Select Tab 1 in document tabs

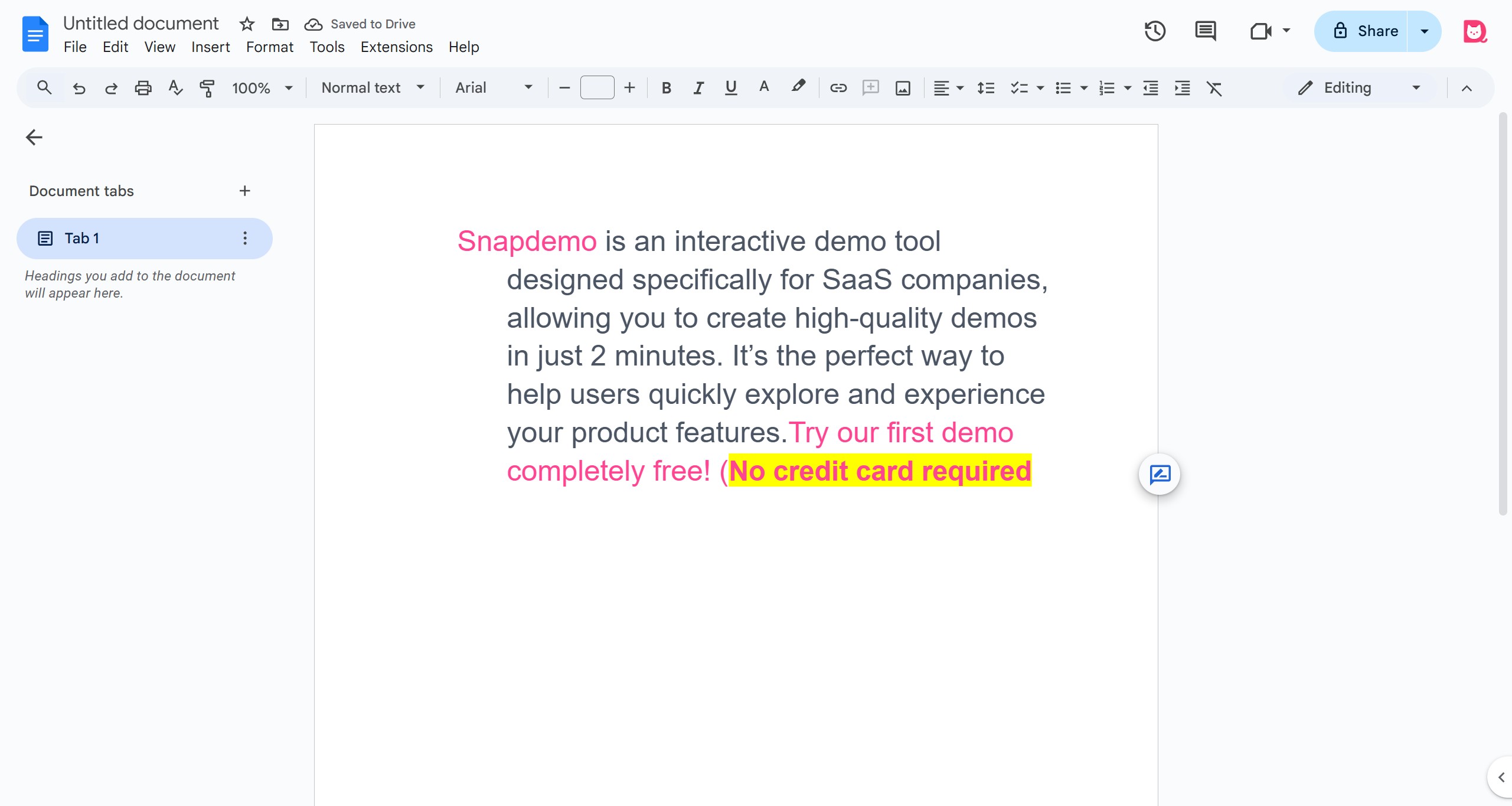tap(144, 239)
